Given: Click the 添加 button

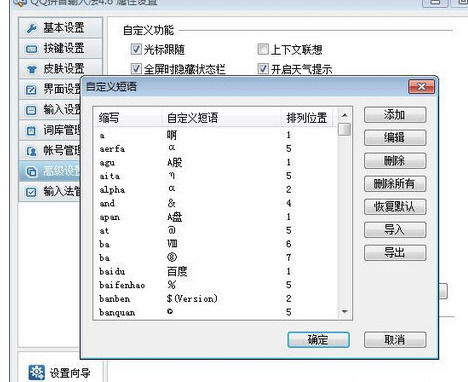Looking at the screenshot, I should click(x=395, y=115).
